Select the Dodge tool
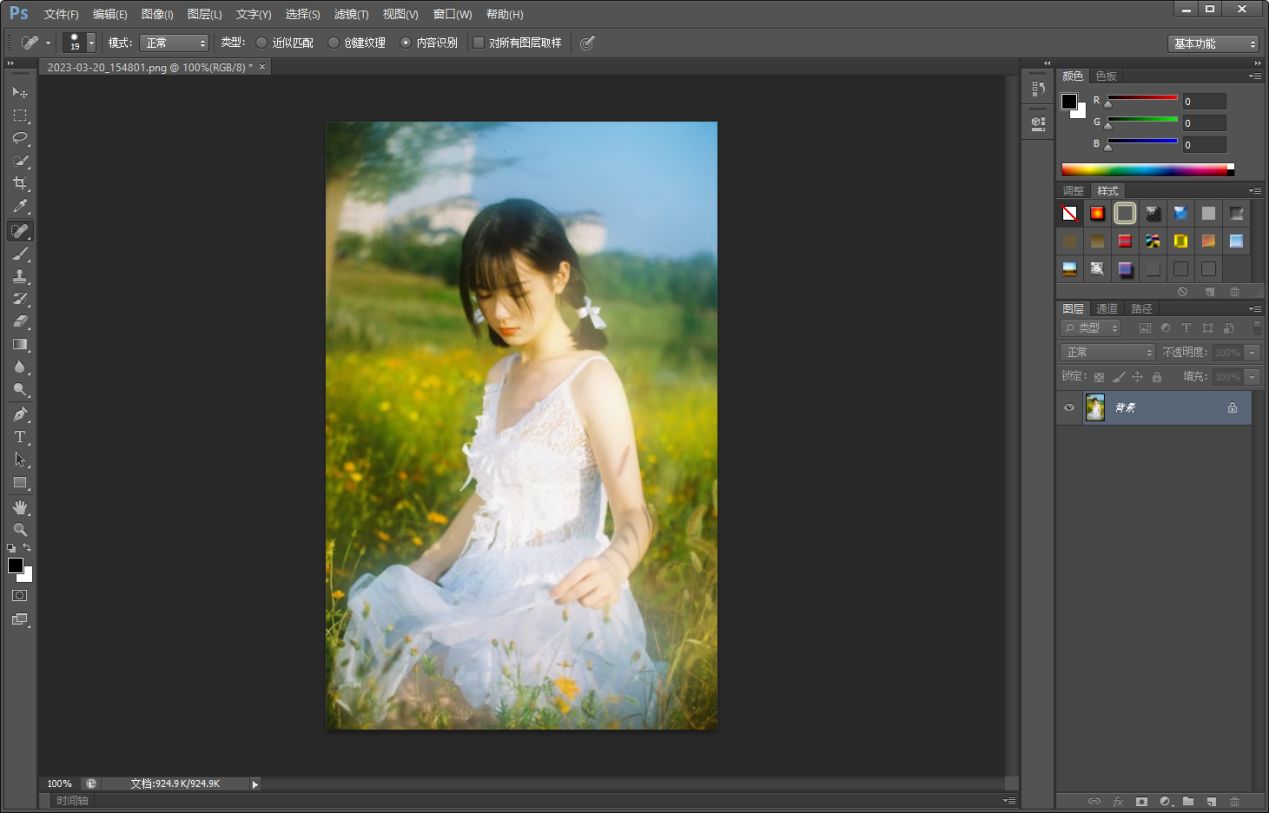The image size is (1269, 813). (19, 390)
